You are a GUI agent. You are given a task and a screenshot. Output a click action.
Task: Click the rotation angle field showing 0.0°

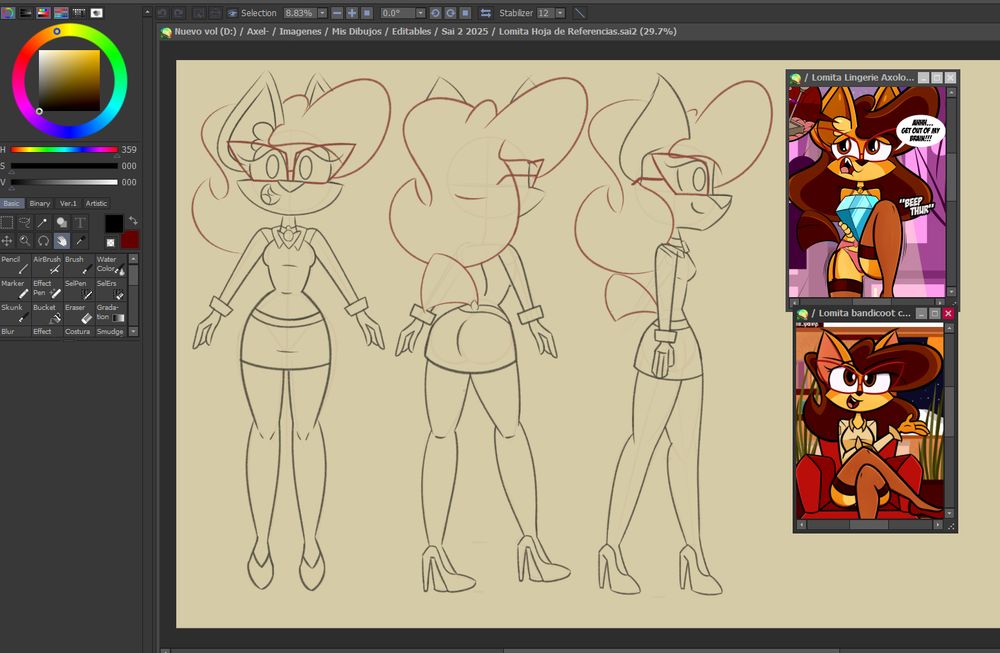398,13
